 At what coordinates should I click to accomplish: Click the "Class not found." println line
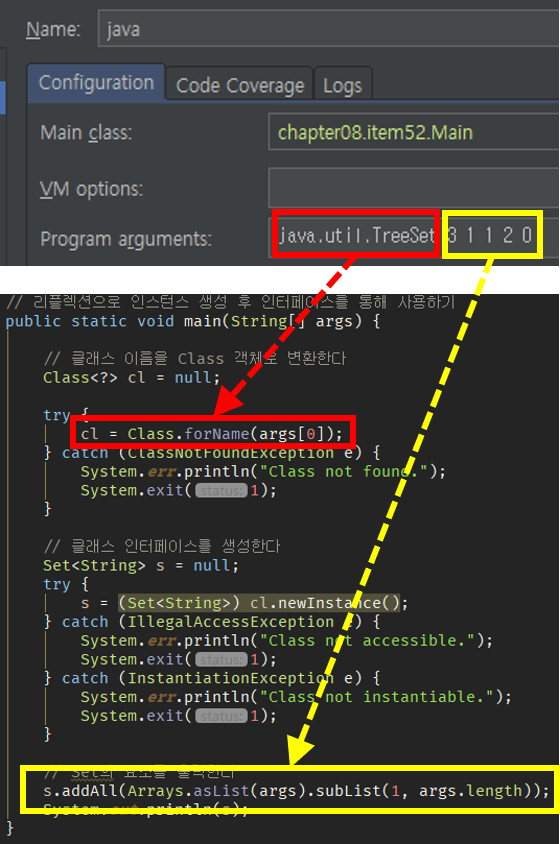click(x=263, y=472)
